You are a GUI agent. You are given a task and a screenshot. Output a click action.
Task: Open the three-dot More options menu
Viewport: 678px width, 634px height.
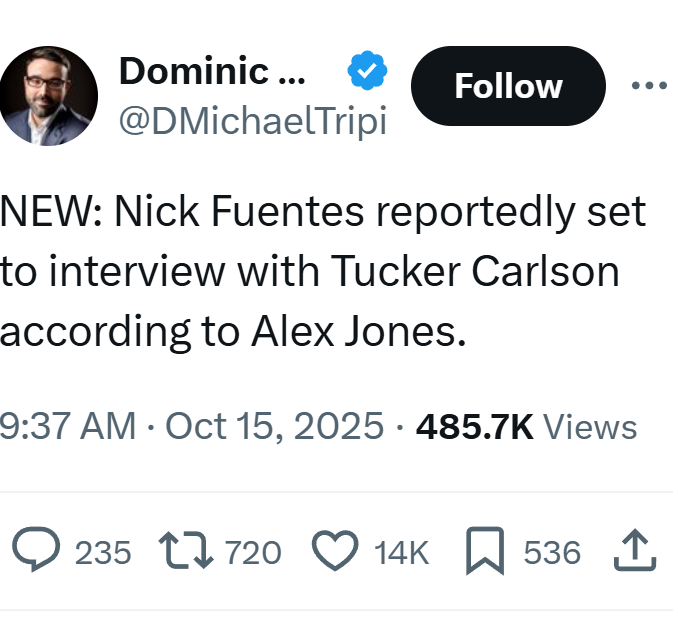coord(650,86)
